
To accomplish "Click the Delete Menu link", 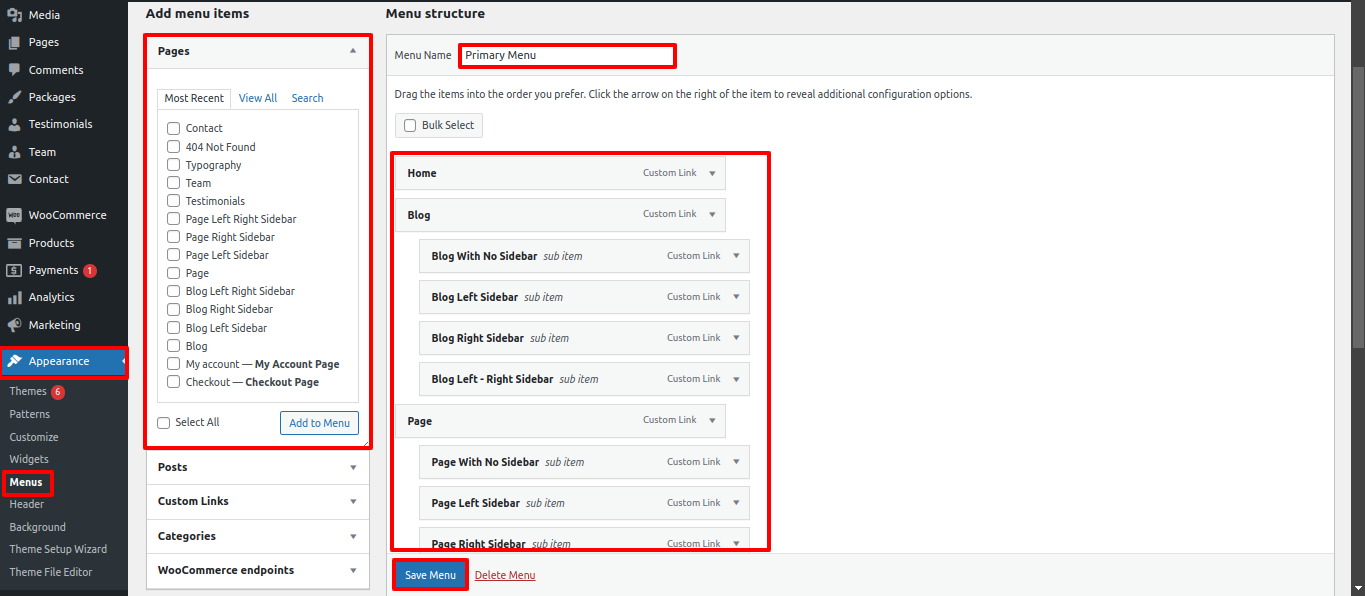I will coord(505,575).
